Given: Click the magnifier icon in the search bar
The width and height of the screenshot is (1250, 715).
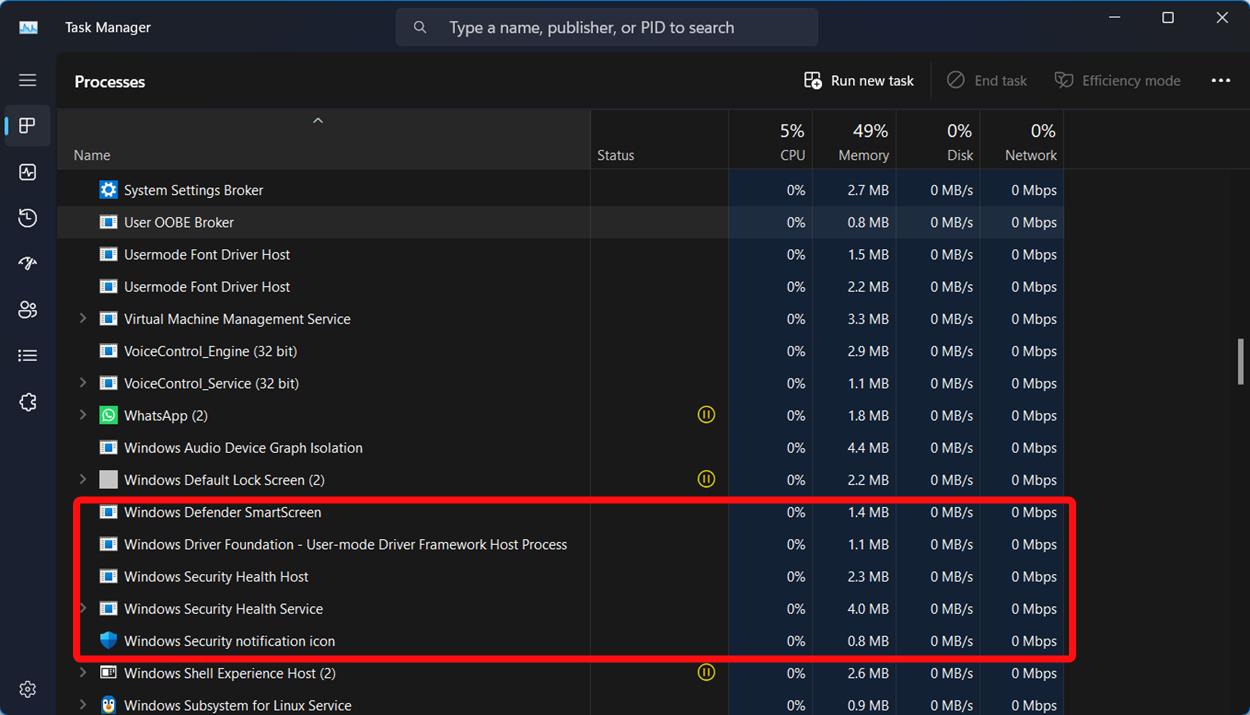Looking at the screenshot, I should 420,26.
